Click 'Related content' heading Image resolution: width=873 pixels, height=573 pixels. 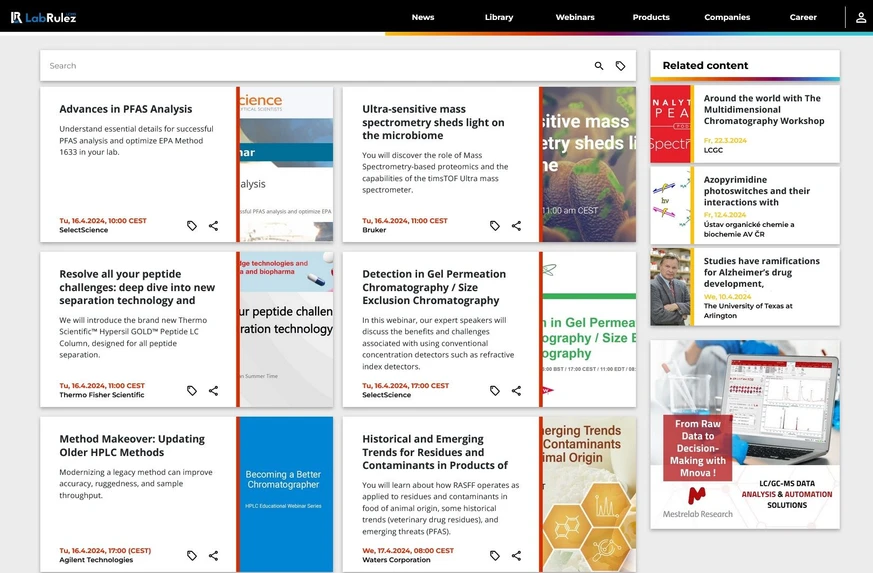coord(705,65)
